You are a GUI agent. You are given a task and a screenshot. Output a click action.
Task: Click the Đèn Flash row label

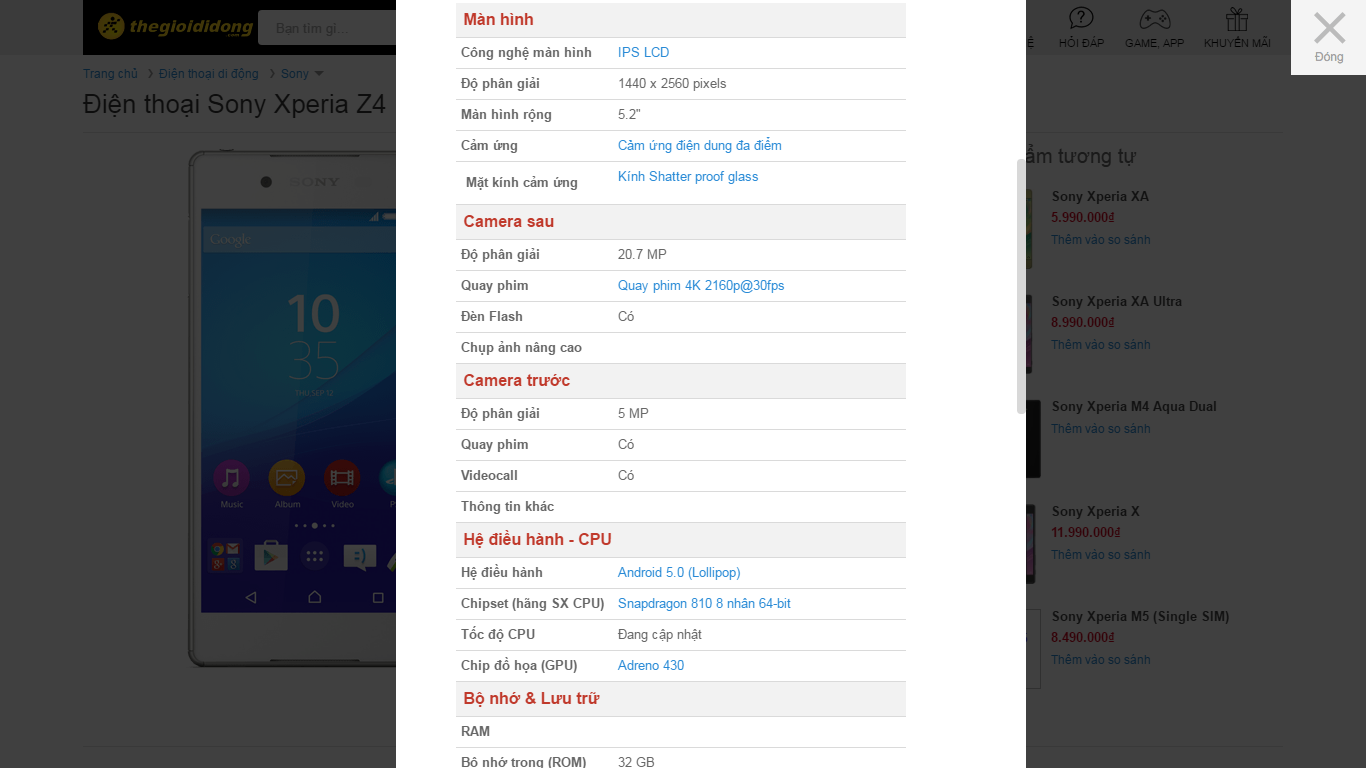[492, 317]
